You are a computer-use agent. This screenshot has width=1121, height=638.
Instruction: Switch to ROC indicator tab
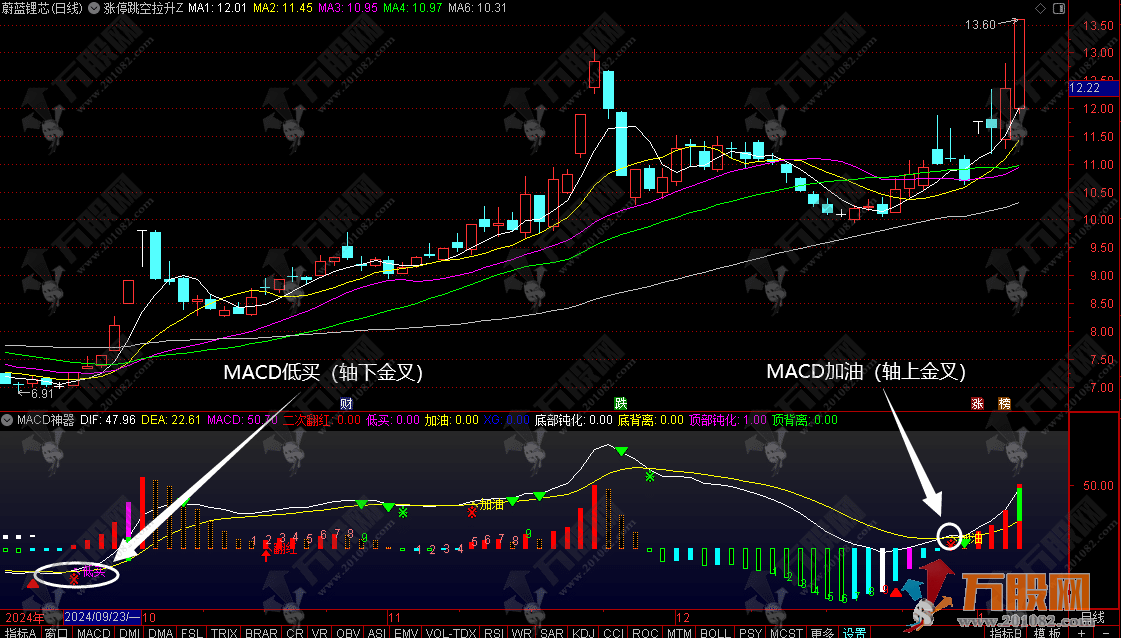[x=645, y=632]
